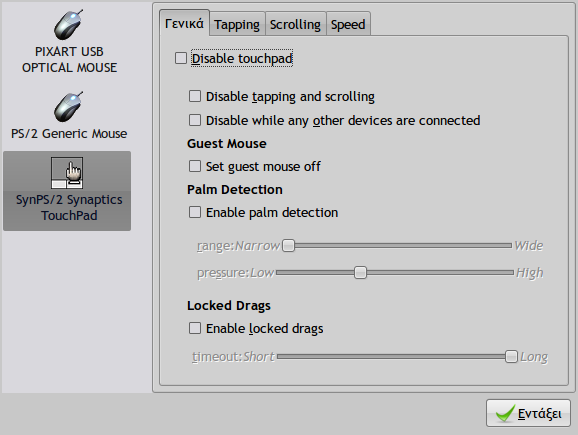Tick the Enable locked drags checkbox

195,328
